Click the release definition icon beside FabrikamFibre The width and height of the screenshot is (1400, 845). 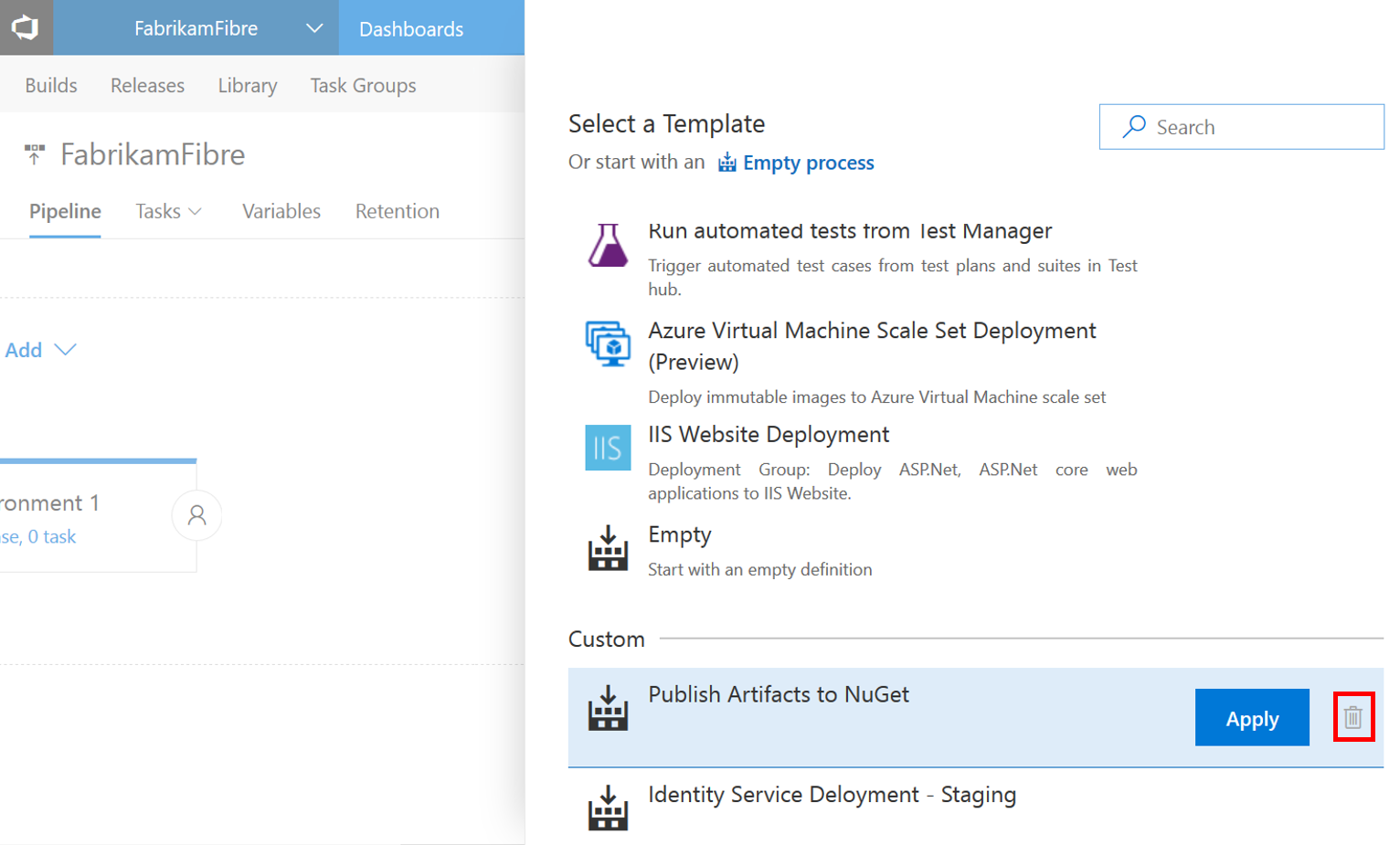(35, 154)
